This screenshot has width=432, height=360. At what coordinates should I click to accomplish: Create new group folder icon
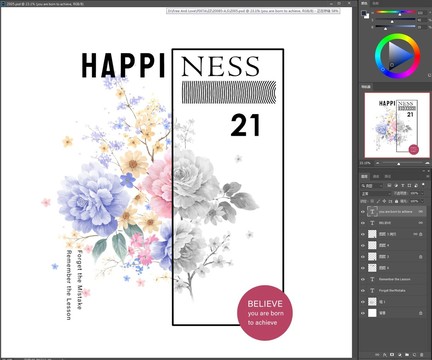407,355
